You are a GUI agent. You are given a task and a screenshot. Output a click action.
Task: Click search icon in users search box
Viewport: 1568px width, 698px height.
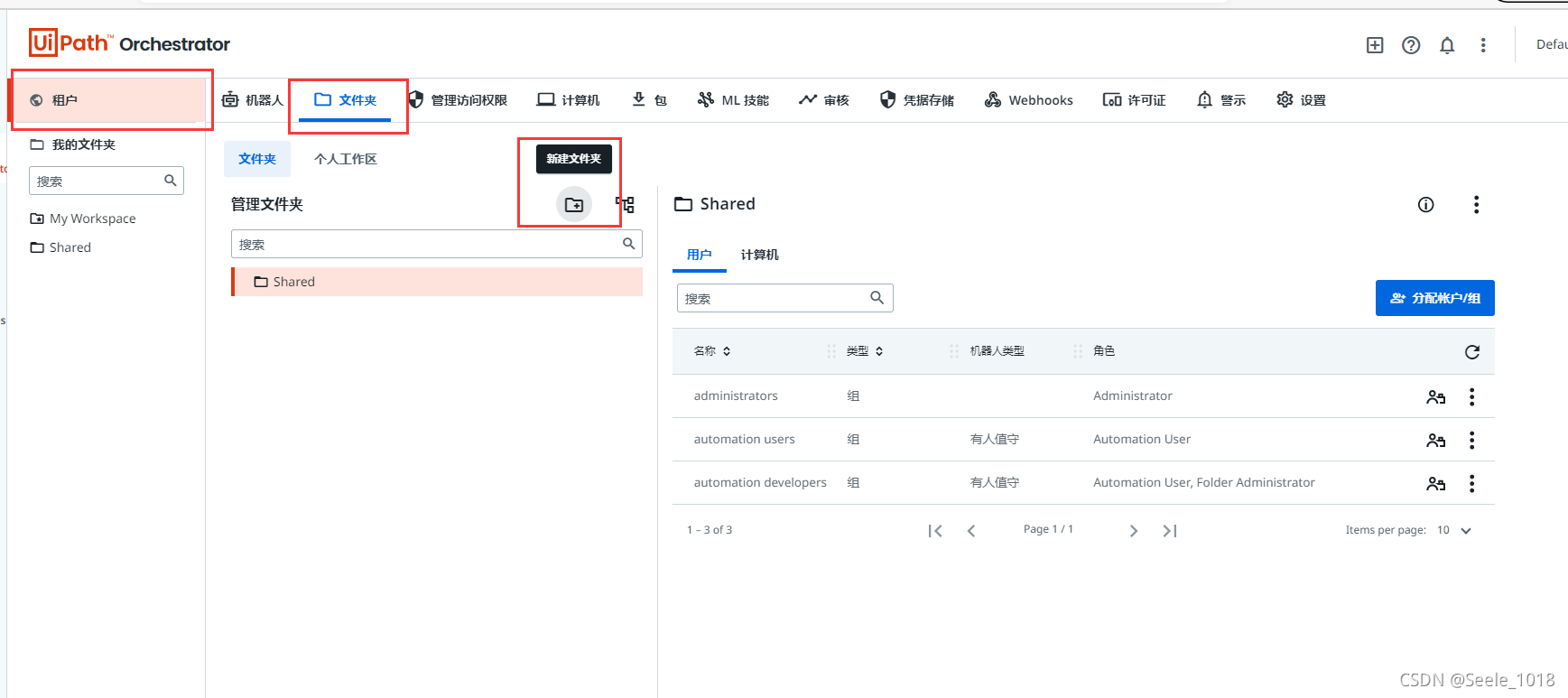point(877,298)
